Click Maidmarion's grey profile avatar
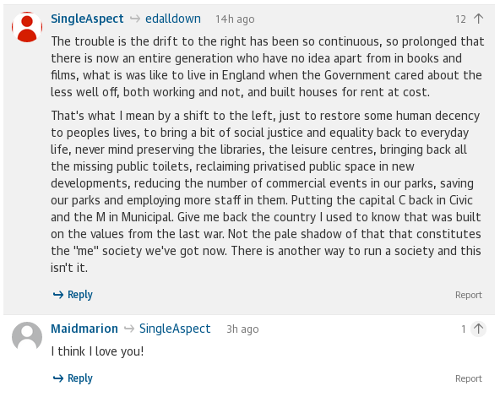Screen dimensions: 500x397 [x=27, y=337]
